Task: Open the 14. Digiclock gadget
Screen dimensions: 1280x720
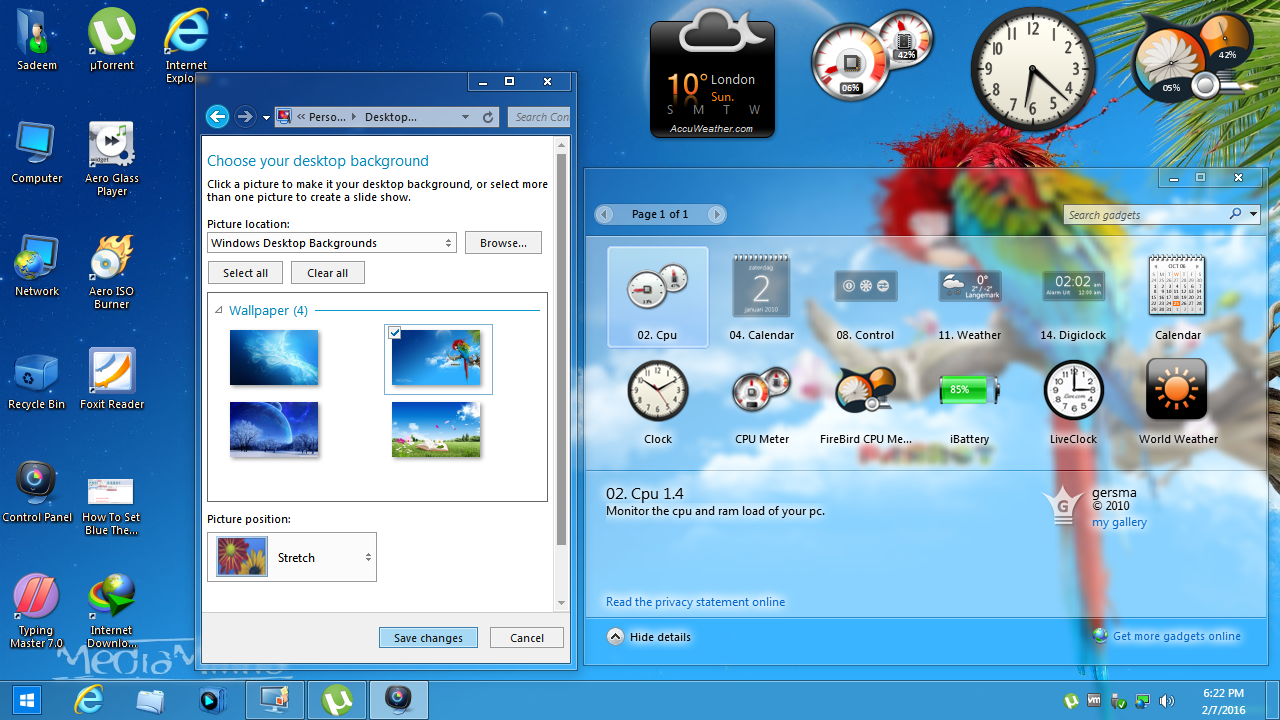Action: click(x=1073, y=295)
